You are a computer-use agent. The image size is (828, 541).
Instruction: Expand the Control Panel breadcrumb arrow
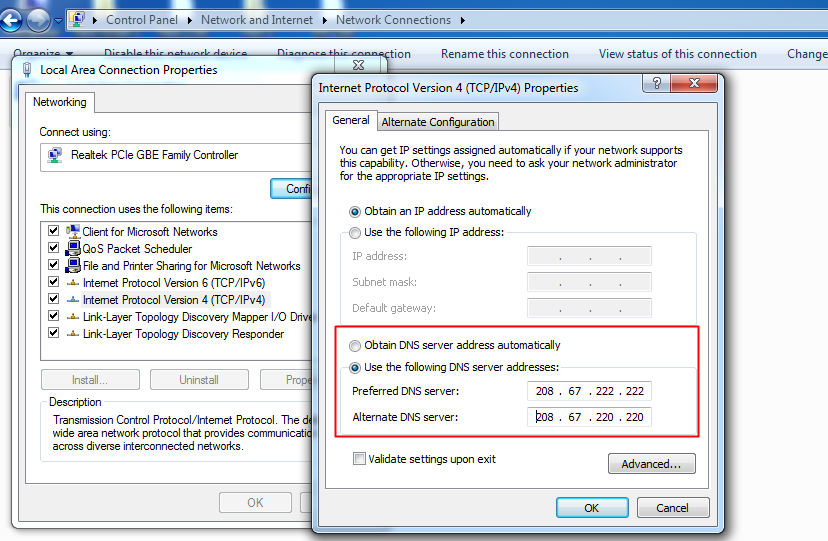click(x=189, y=20)
